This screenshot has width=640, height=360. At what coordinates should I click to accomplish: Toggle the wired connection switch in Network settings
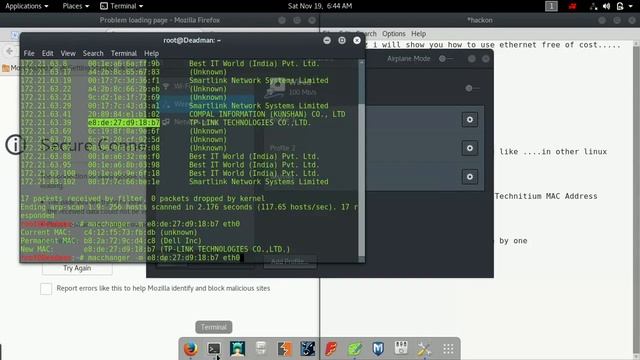(472, 88)
